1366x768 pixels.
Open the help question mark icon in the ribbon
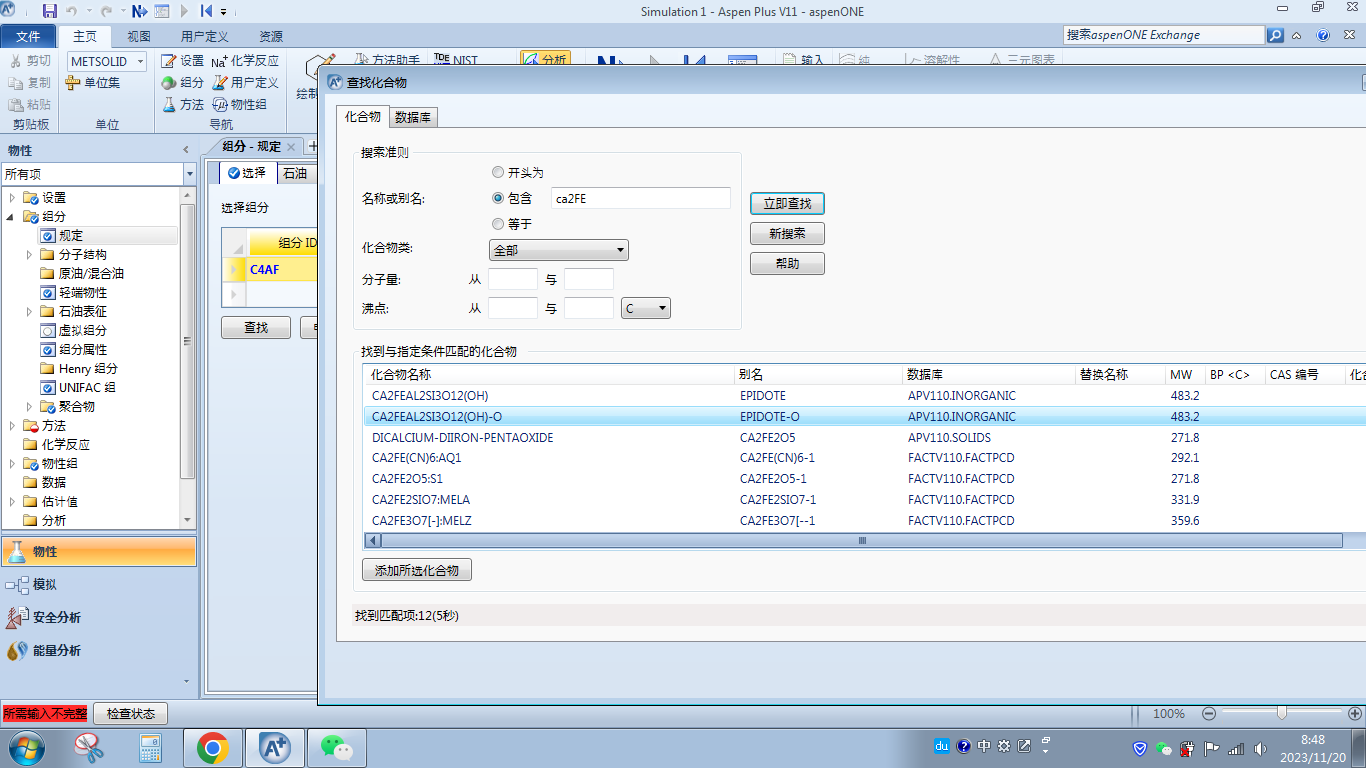click(1323, 35)
